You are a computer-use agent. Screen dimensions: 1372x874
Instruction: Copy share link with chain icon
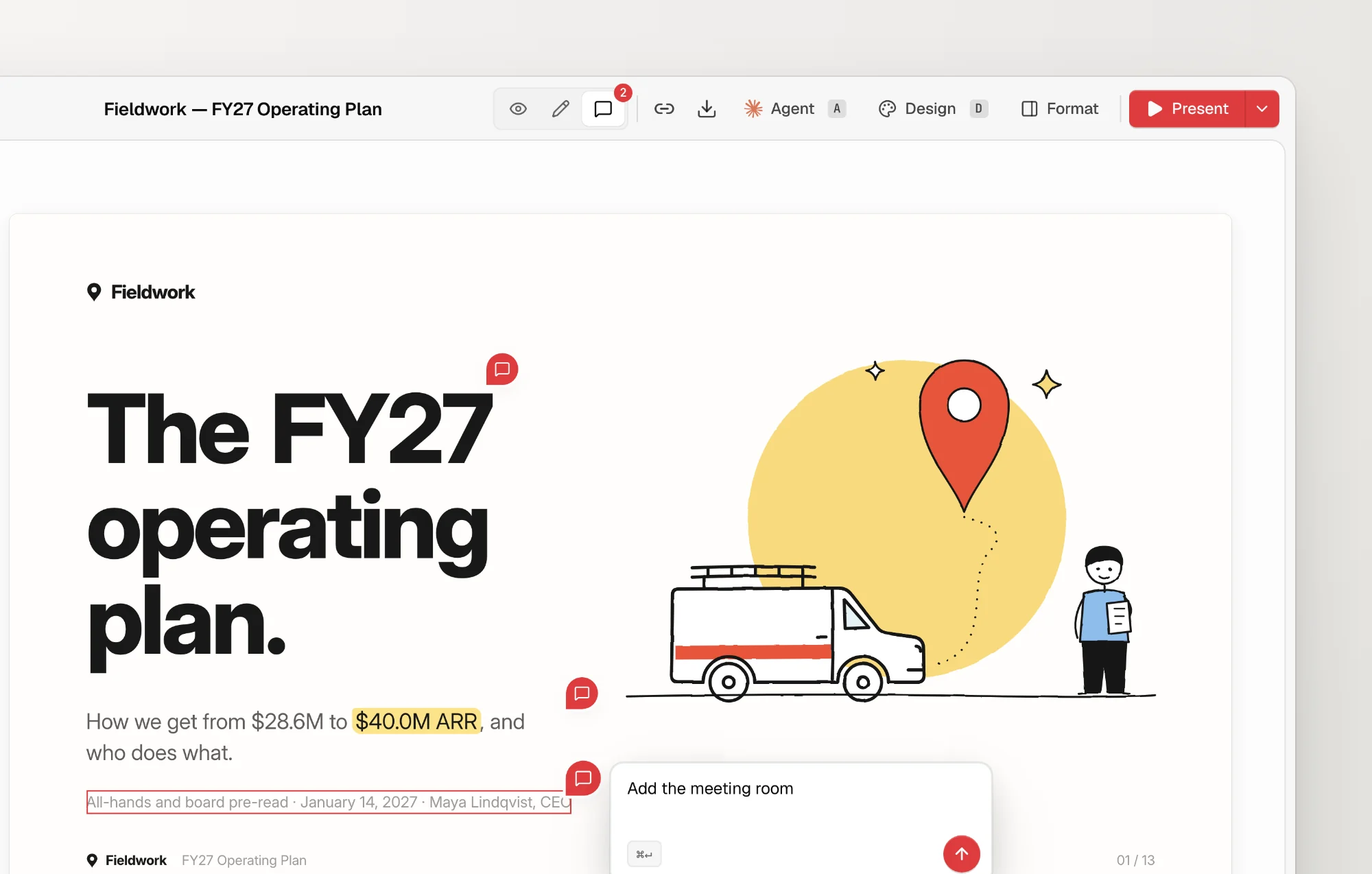[664, 108]
